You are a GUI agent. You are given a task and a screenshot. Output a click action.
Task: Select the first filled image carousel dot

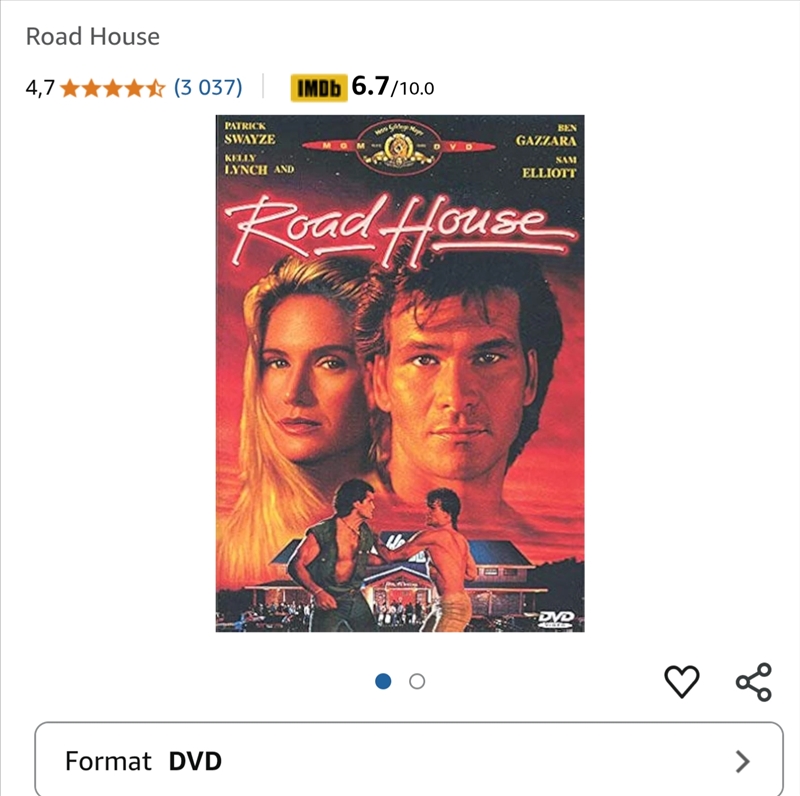[x=383, y=681]
